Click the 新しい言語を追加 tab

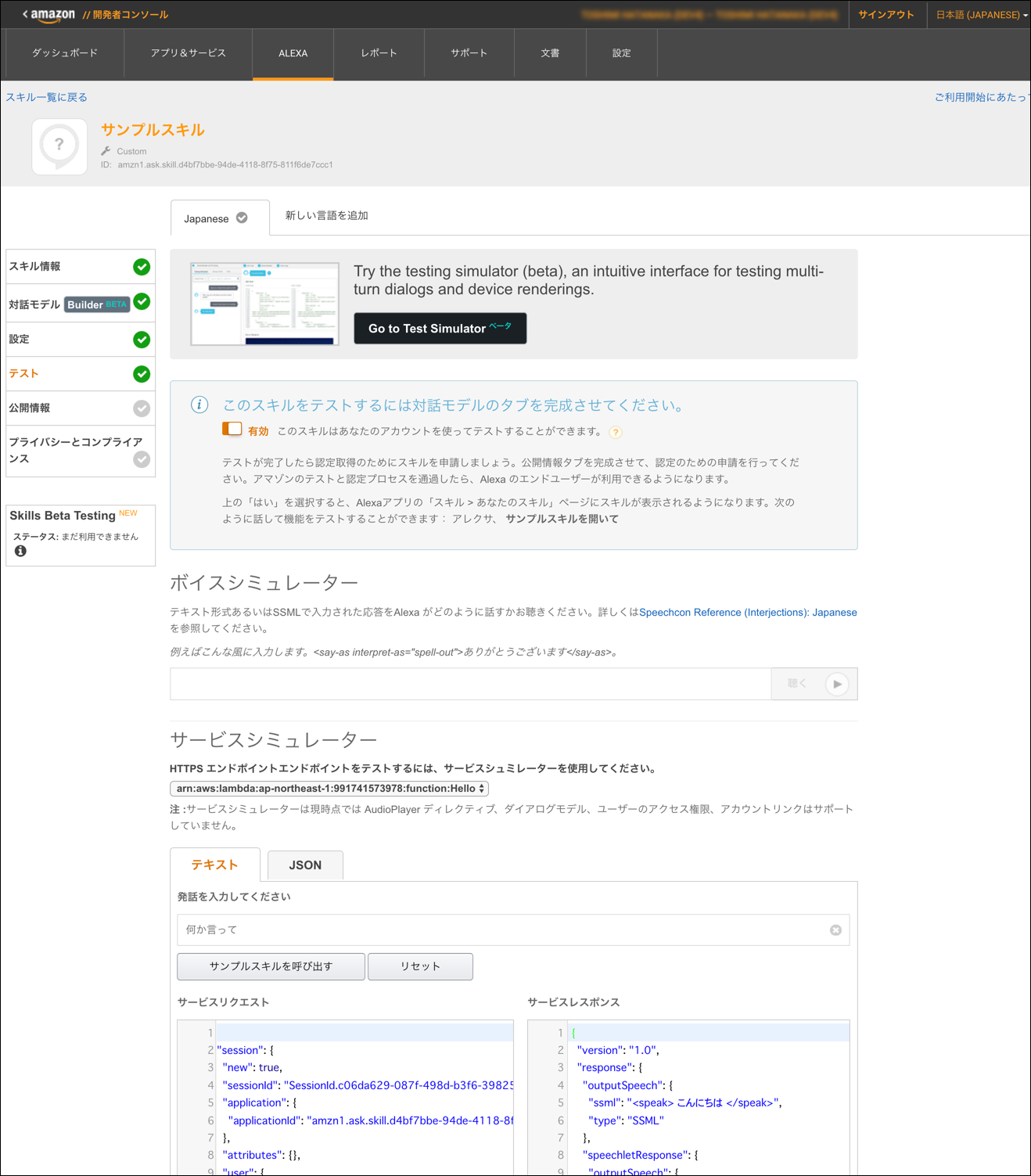point(326,215)
